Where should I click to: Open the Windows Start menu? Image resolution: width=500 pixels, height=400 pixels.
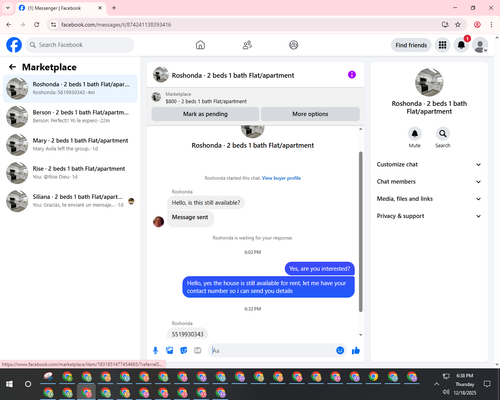9,384
